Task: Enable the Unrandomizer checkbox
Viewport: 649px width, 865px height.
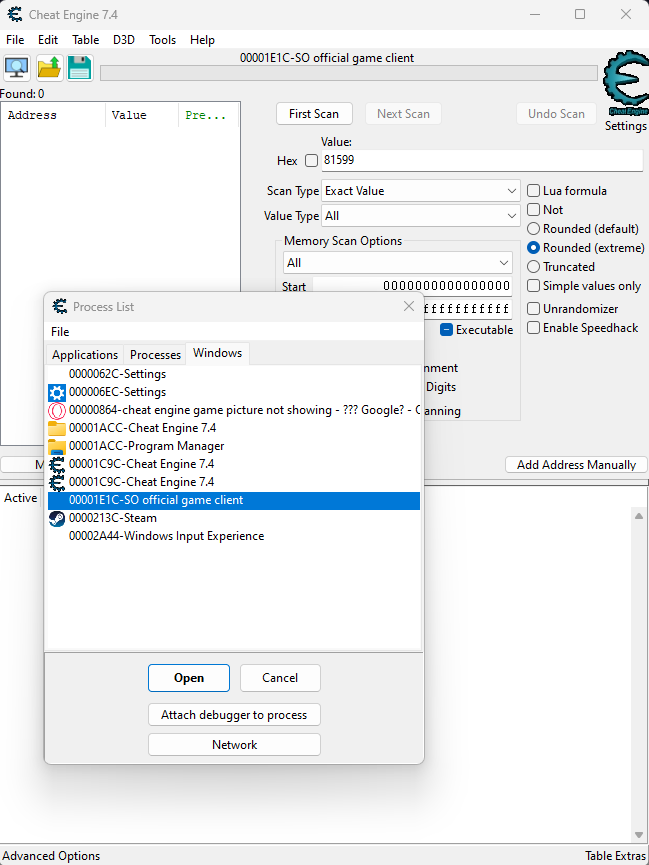Action: click(533, 308)
